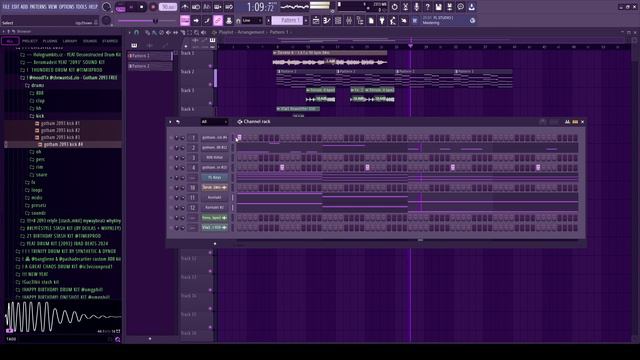Toggle the chain link controllers icon
Image resolution: width=640 pixels, height=360 pixels.
pyautogui.click(x=218, y=20)
